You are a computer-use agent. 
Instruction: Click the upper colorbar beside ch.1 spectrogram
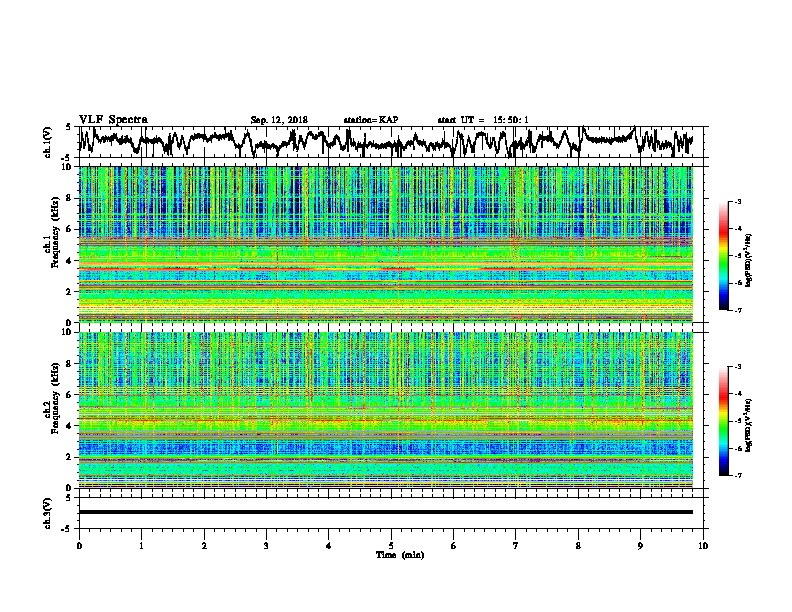[x=723, y=256]
